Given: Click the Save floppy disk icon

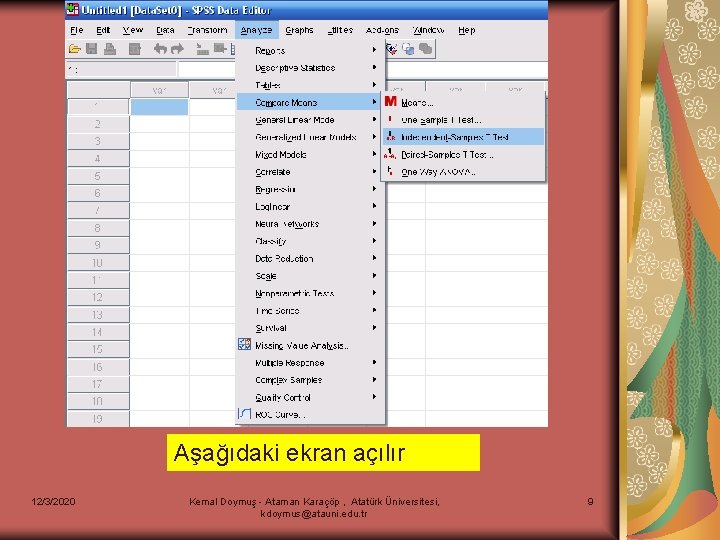Looking at the screenshot, I should pos(91,49).
